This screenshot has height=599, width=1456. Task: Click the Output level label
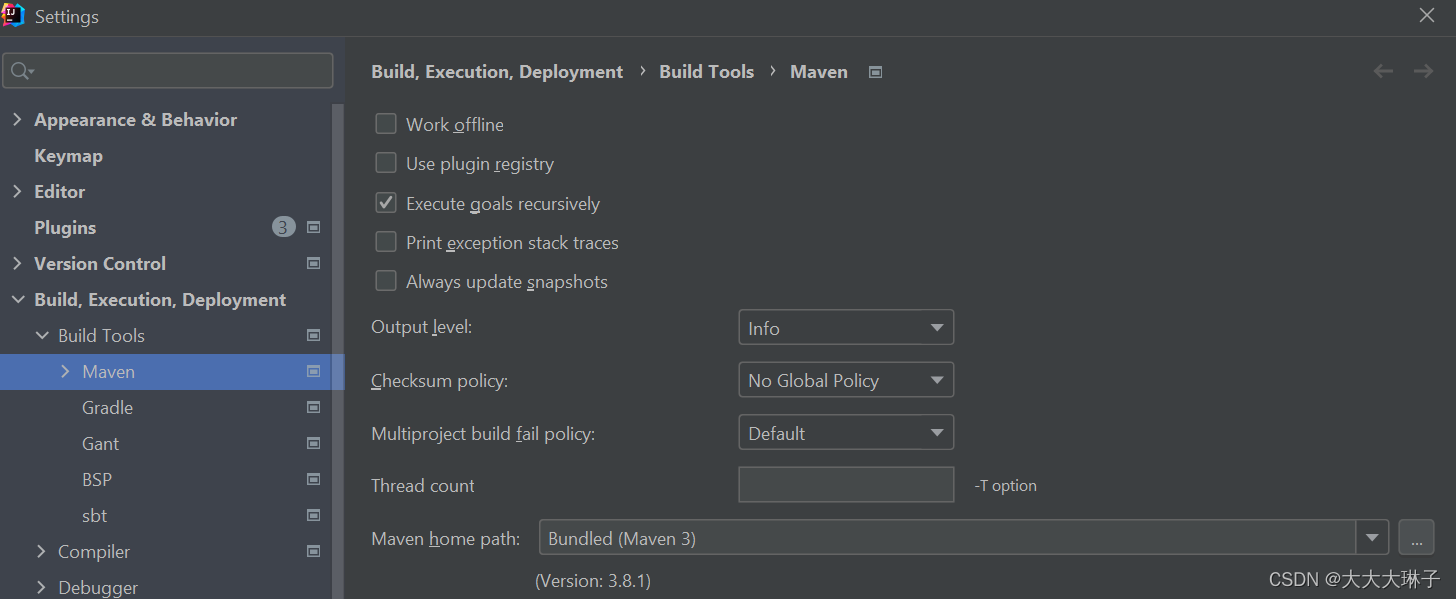tap(422, 327)
